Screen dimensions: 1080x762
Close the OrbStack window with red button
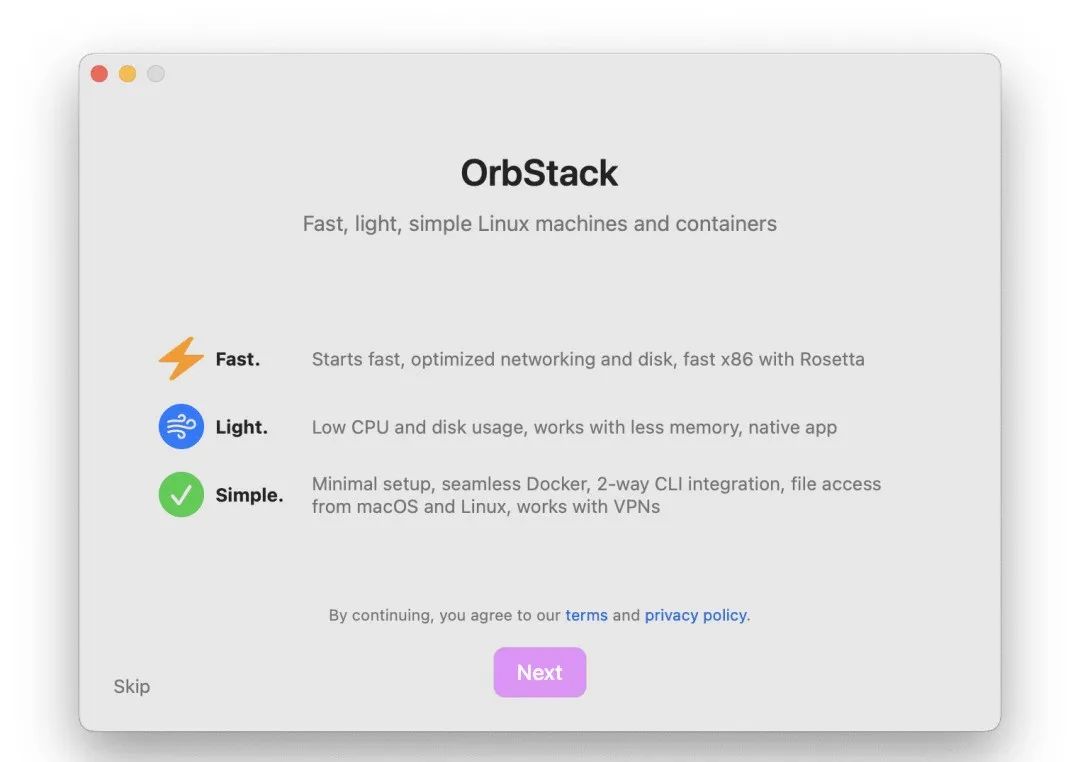point(99,74)
